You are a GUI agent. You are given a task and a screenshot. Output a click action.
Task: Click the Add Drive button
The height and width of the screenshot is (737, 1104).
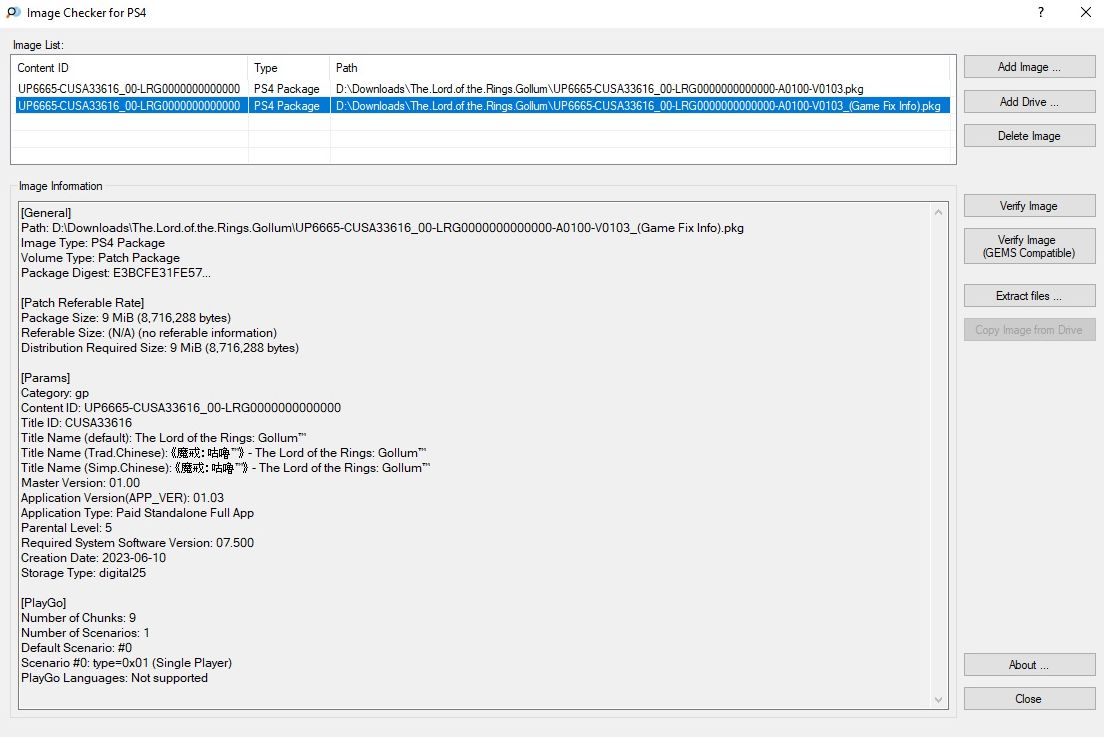tap(1029, 101)
